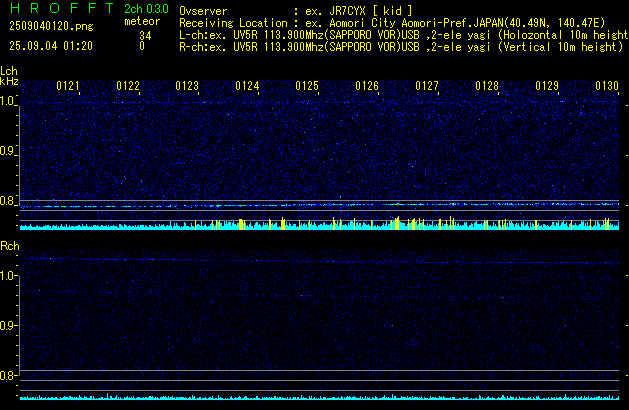Click the date stamp 25.09.04 01:20
This screenshot has width=629, height=410.
[x=51, y=46]
